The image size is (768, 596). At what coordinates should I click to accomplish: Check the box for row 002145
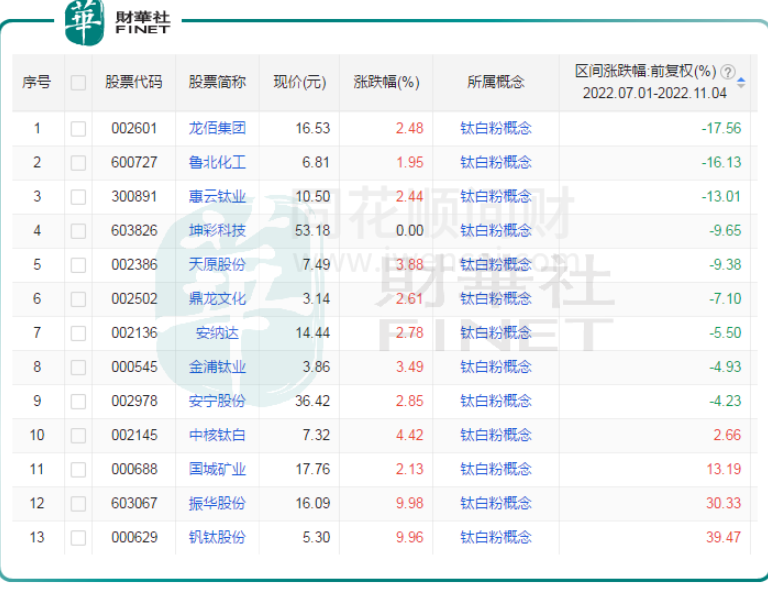(78, 435)
